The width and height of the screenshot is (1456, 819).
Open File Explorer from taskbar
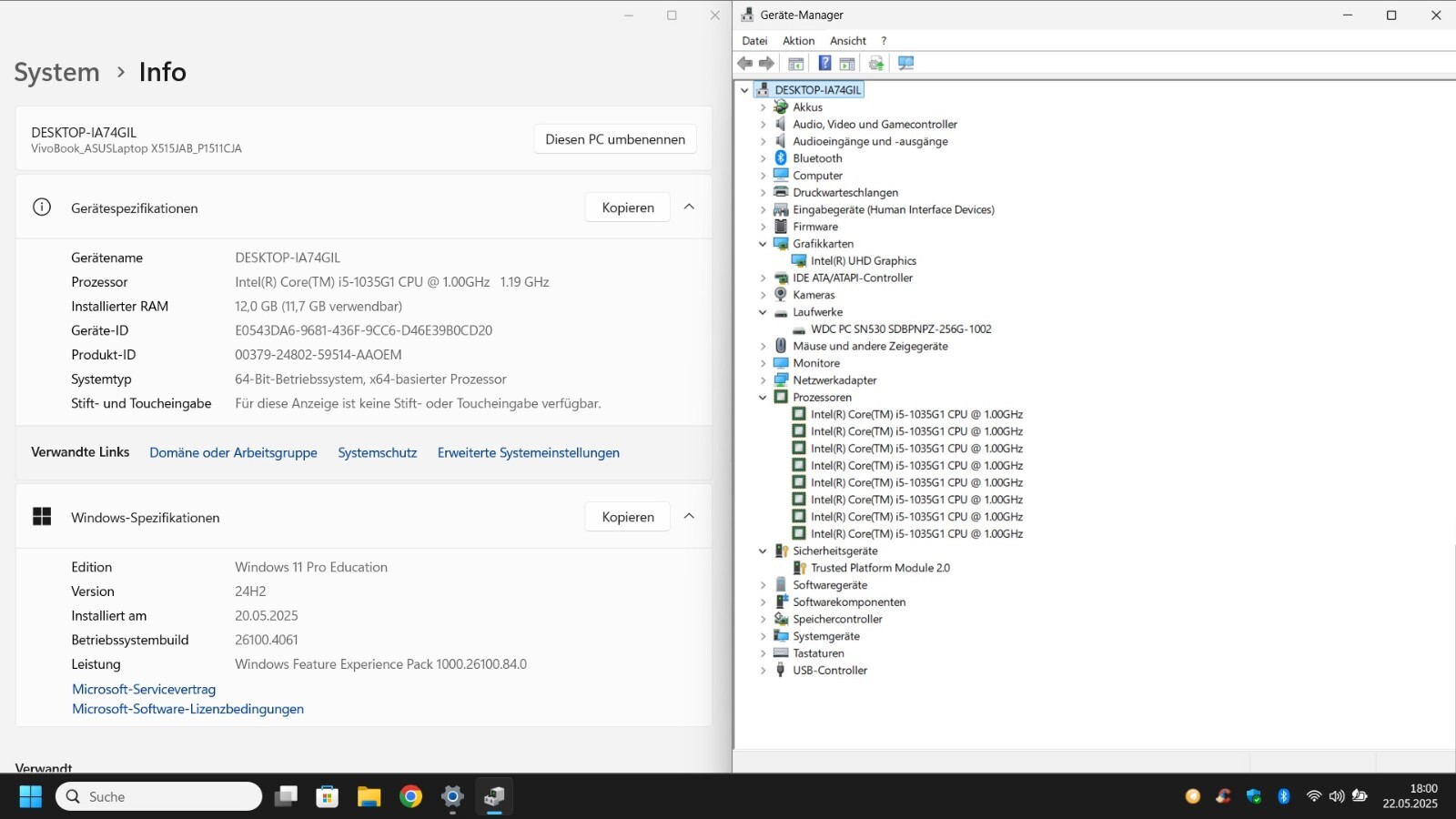point(369,797)
